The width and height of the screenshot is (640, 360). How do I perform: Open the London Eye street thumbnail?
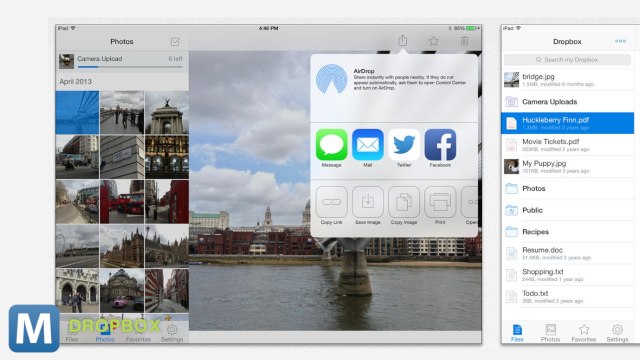(x=77, y=246)
